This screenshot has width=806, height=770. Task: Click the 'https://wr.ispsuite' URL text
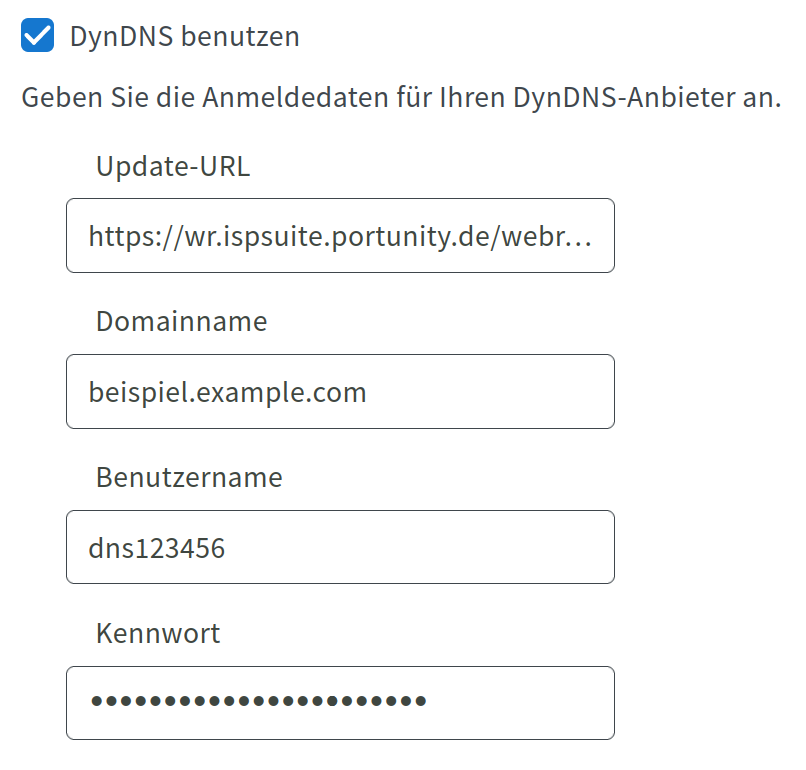200,236
